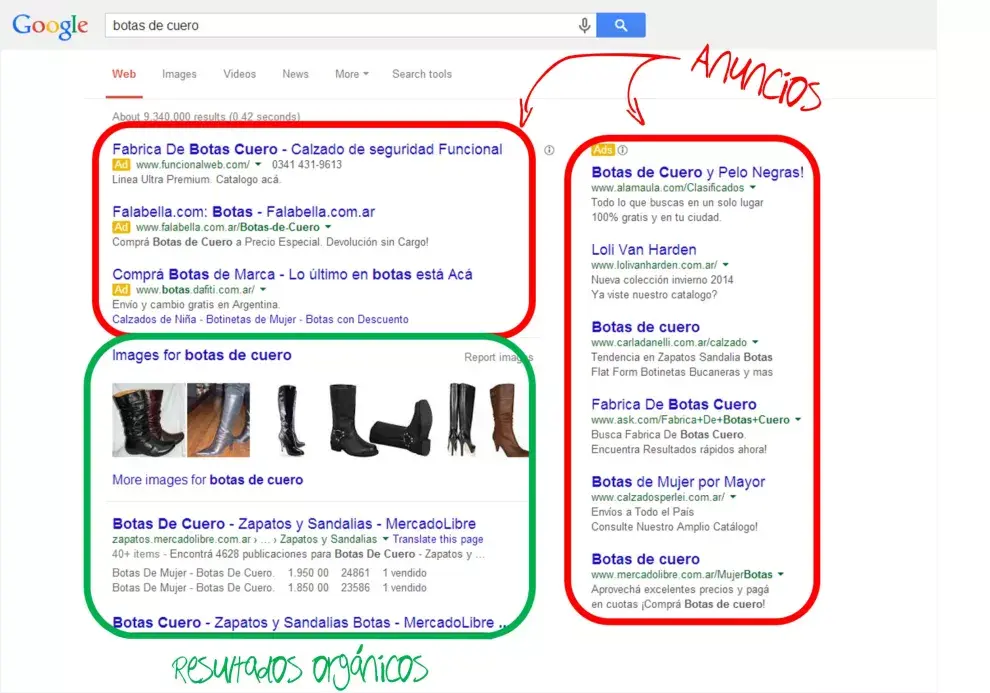Click the table row priced '1.850 00'

(270, 588)
